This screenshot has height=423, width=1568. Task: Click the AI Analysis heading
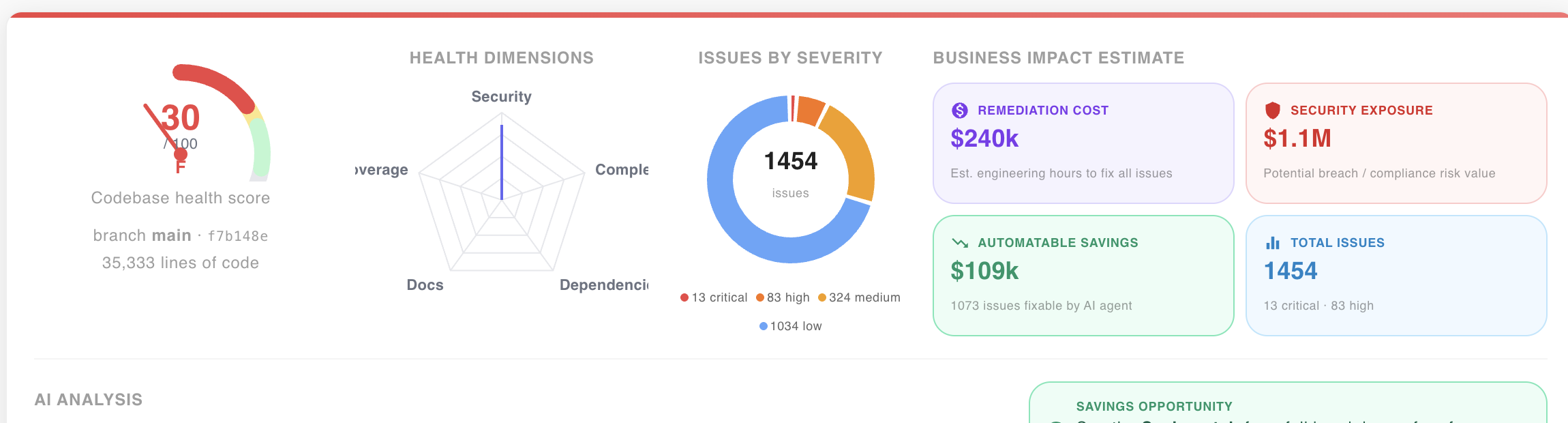[89, 400]
